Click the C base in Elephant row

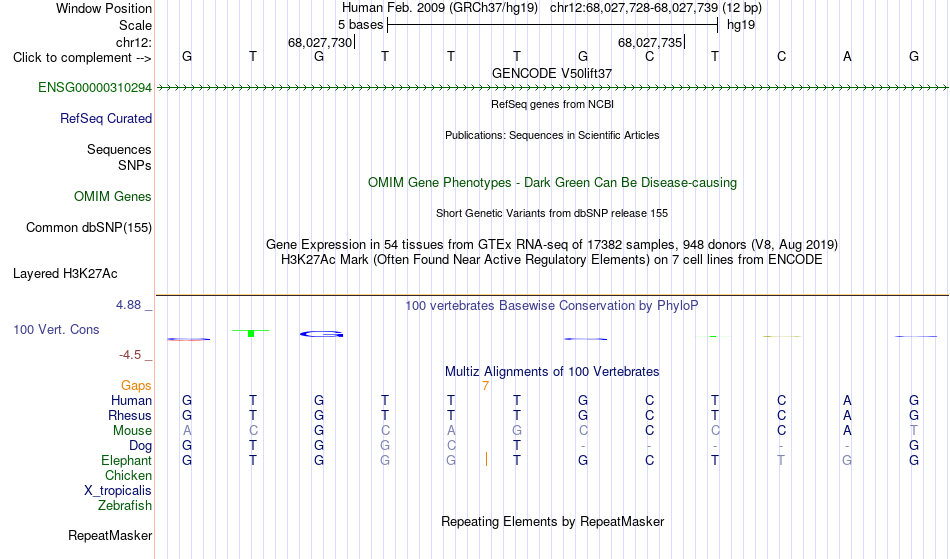pyautogui.click(x=649, y=460)
